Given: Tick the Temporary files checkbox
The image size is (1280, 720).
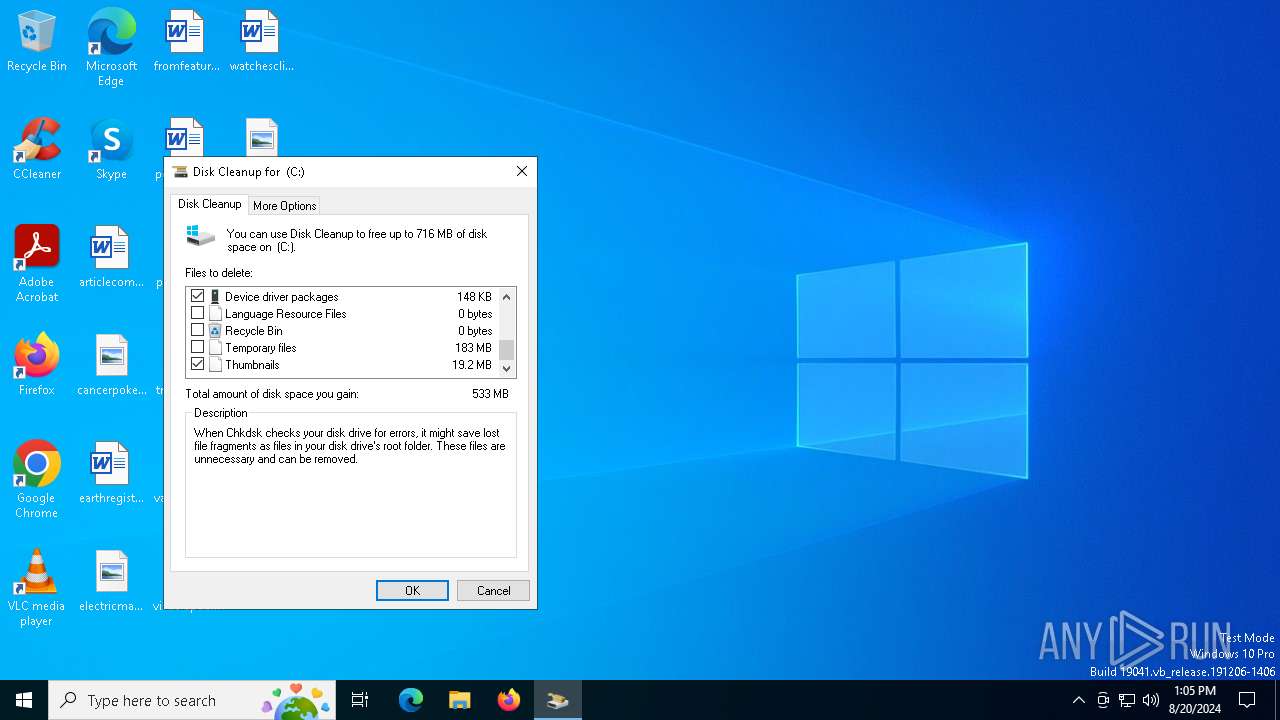Looking at the screenshot, I should coord(197,347).
